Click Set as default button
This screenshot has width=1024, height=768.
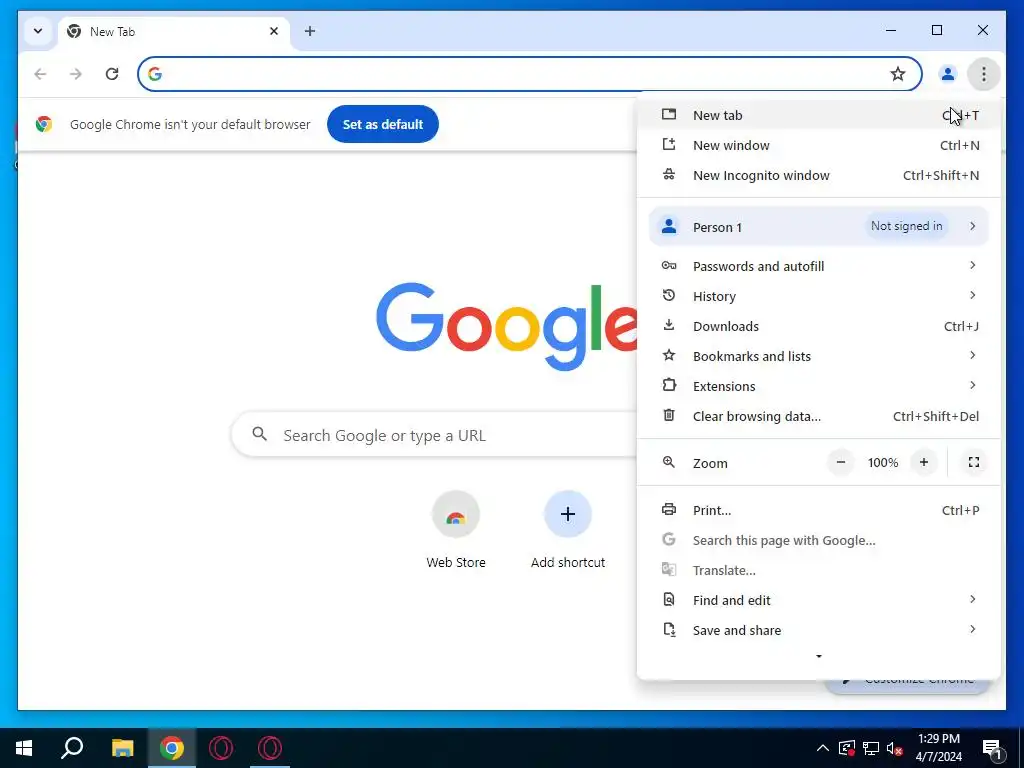pyautogui.click(x=383, y=124)
